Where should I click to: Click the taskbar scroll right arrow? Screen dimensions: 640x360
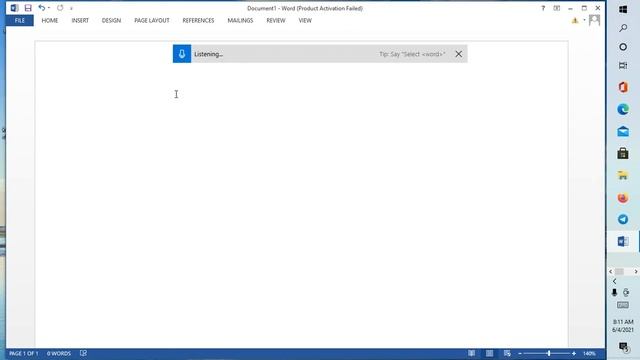tap(636, 271)
